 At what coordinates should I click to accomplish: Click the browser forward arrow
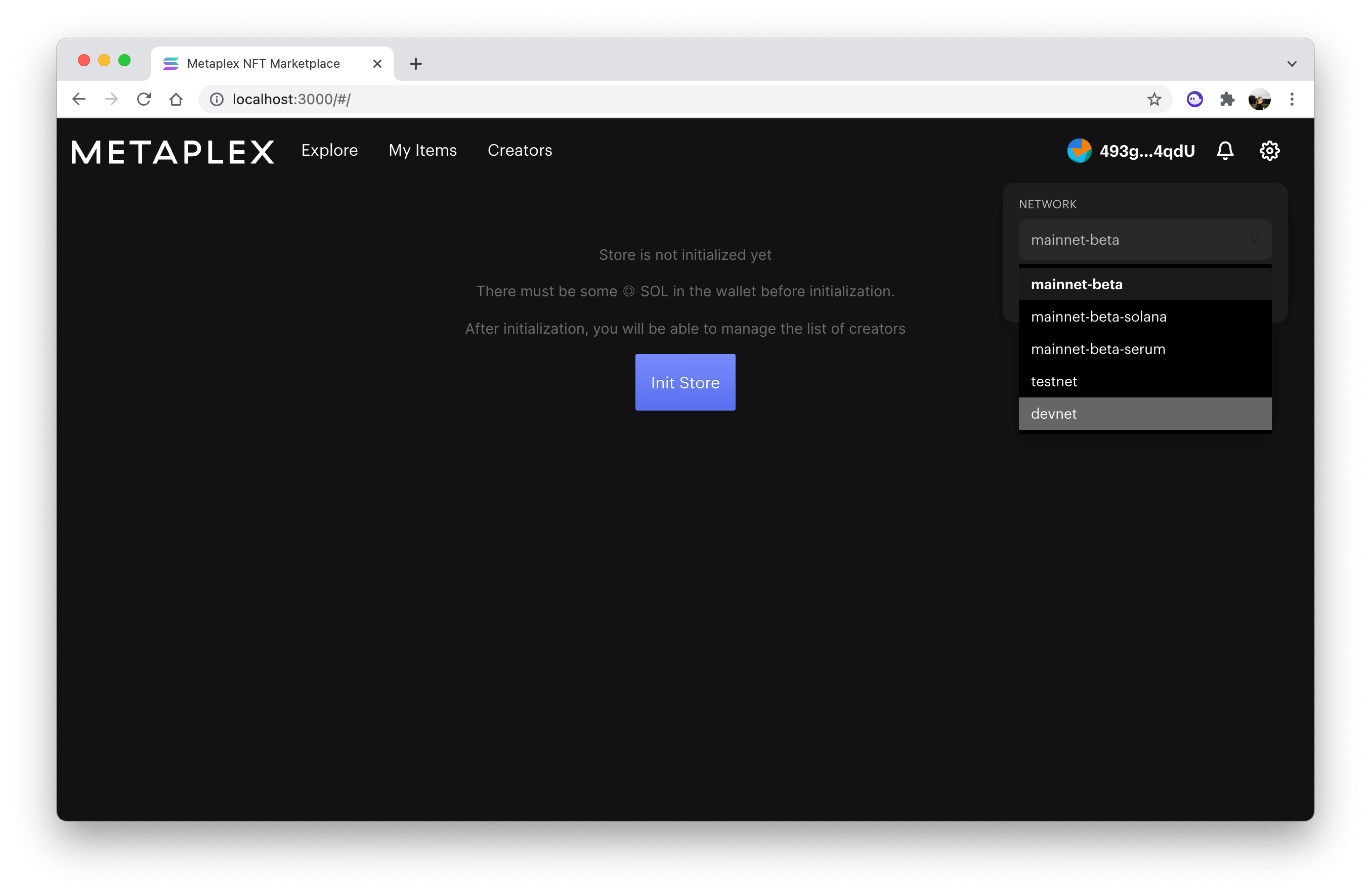tap(111, 99)
